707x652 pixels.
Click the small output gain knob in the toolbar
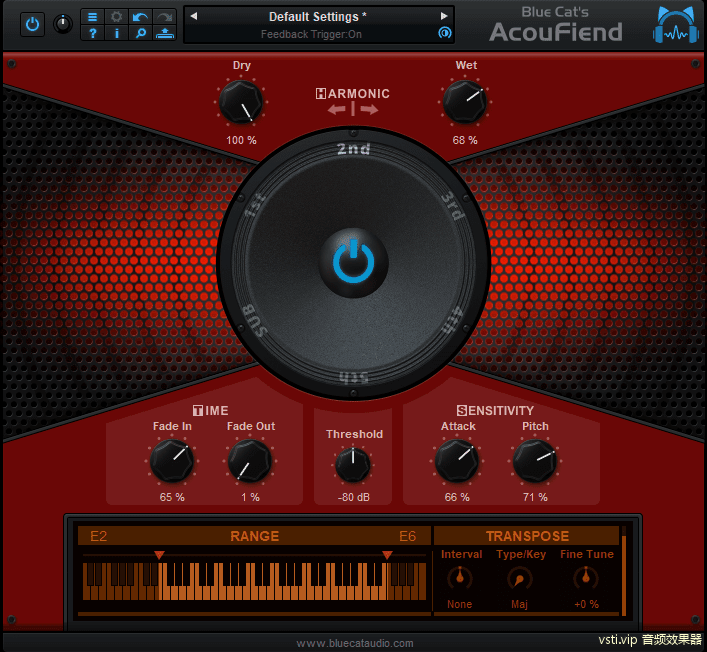[63, 24]
